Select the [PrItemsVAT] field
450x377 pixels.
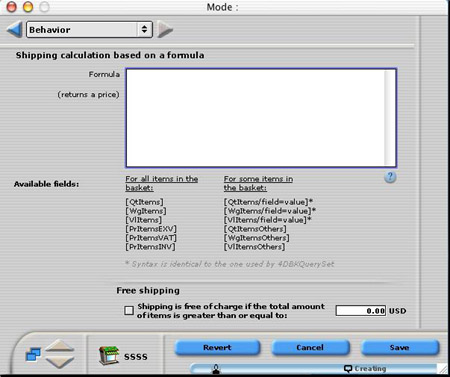pyautogui.click(x=151, y=238)
